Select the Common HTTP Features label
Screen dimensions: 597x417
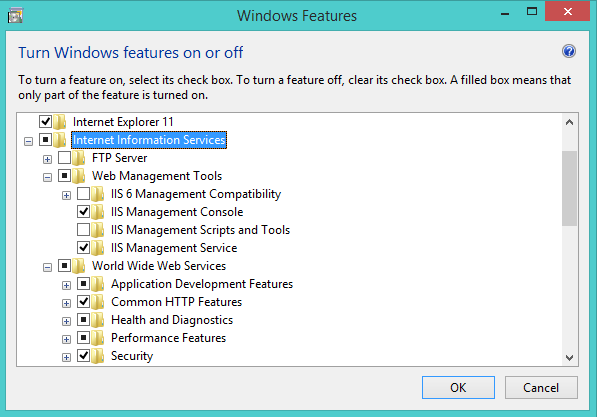[x=176, y=302]
